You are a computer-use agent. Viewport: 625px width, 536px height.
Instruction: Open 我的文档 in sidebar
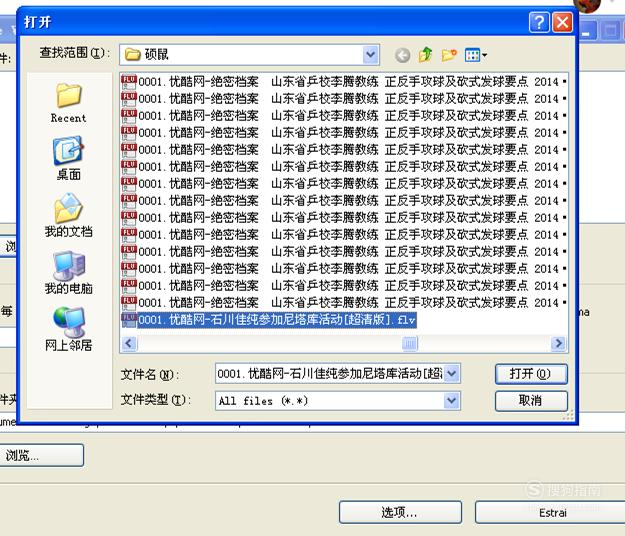click(x=69, y=215)
